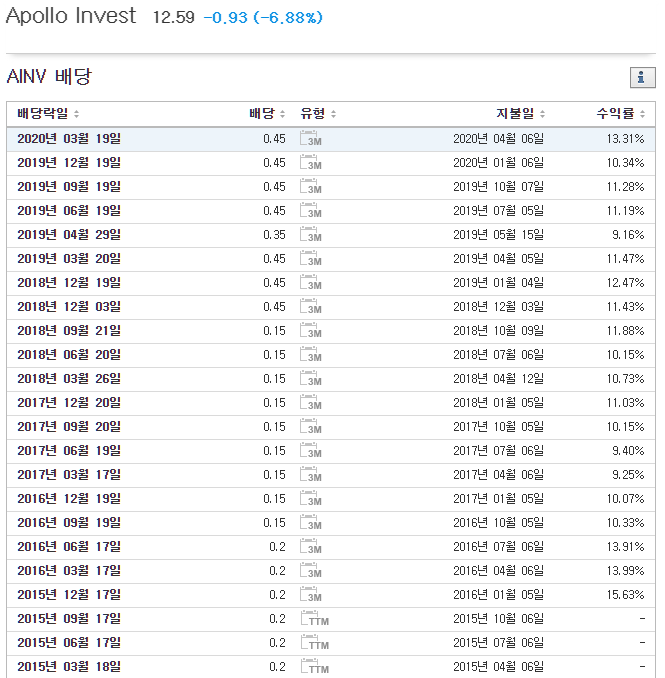
Task: Click 3M calendar icon in 2017년 03월 17일 row
Action: [x=311, y=474]
